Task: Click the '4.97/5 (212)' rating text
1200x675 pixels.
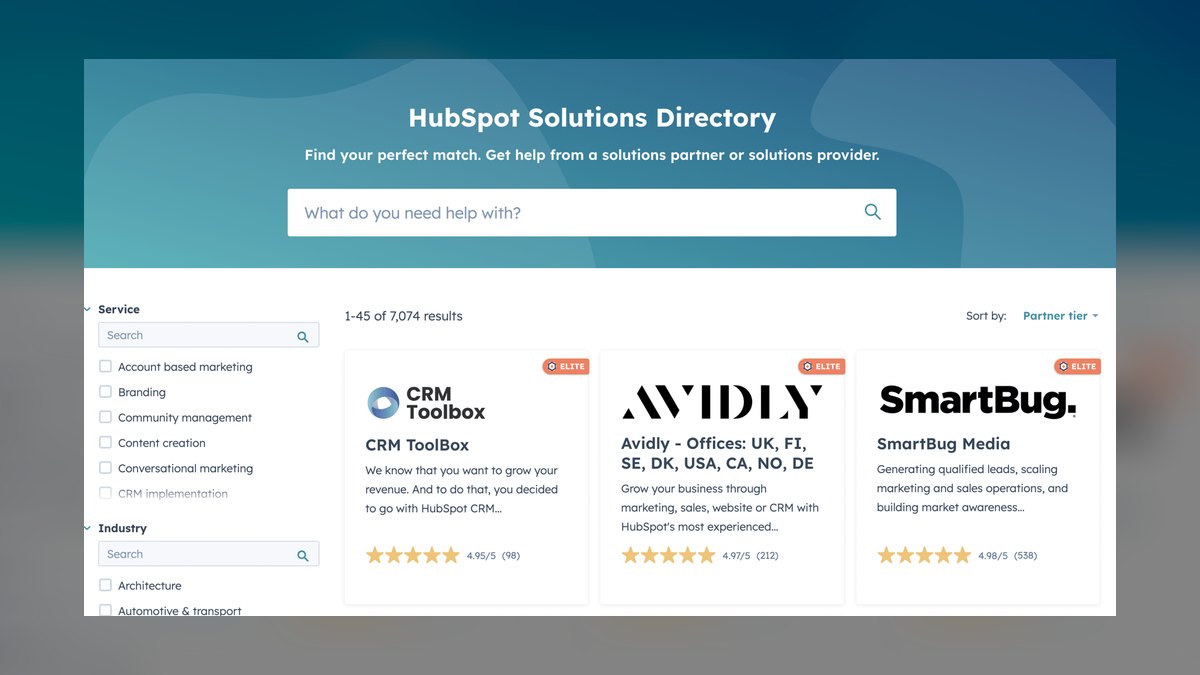Action: coord(752,555)
